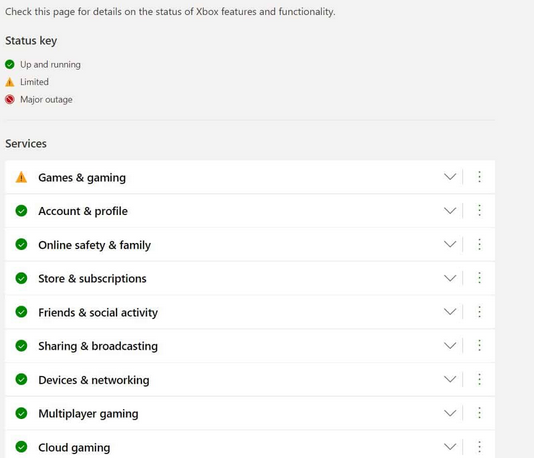Select the Multiplayer gaming title
The image size is (534, 458).
88,414
